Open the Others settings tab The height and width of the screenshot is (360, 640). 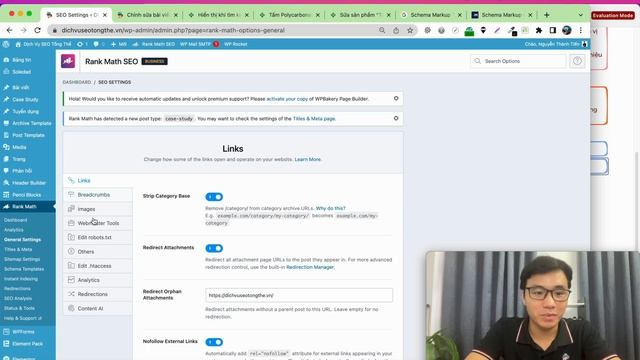[98, 251]
